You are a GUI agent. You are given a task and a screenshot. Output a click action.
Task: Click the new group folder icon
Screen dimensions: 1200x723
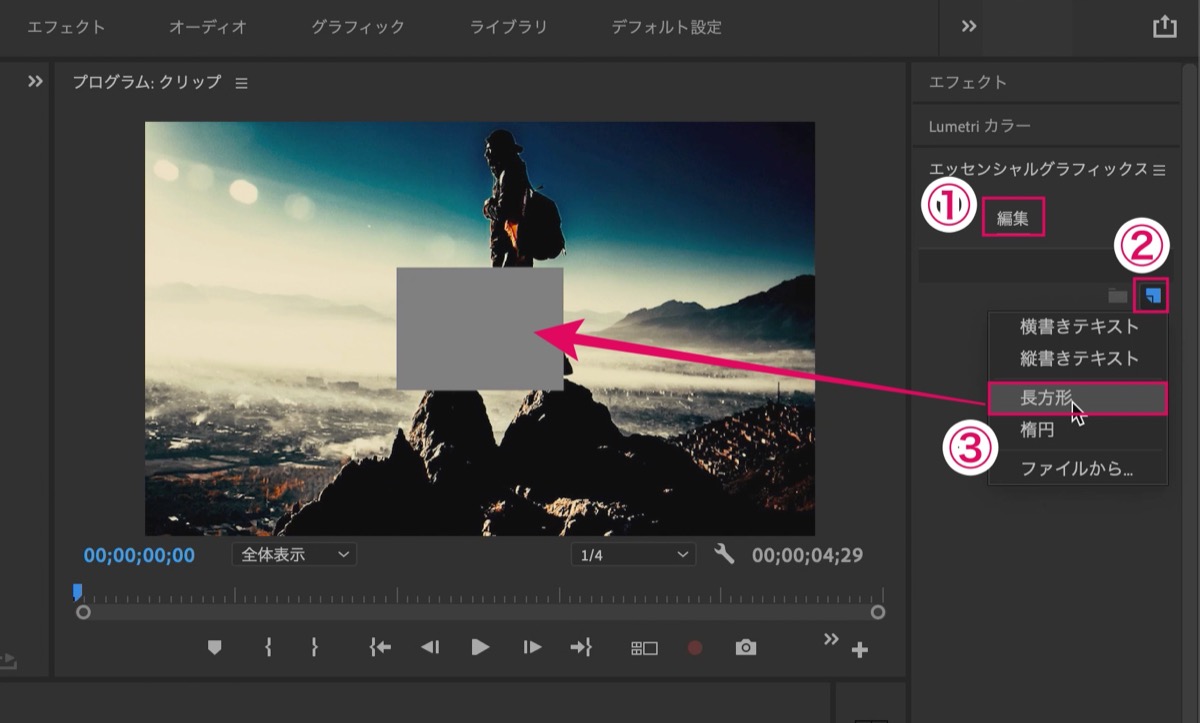pyautogui.click(x=1118, y=296)
